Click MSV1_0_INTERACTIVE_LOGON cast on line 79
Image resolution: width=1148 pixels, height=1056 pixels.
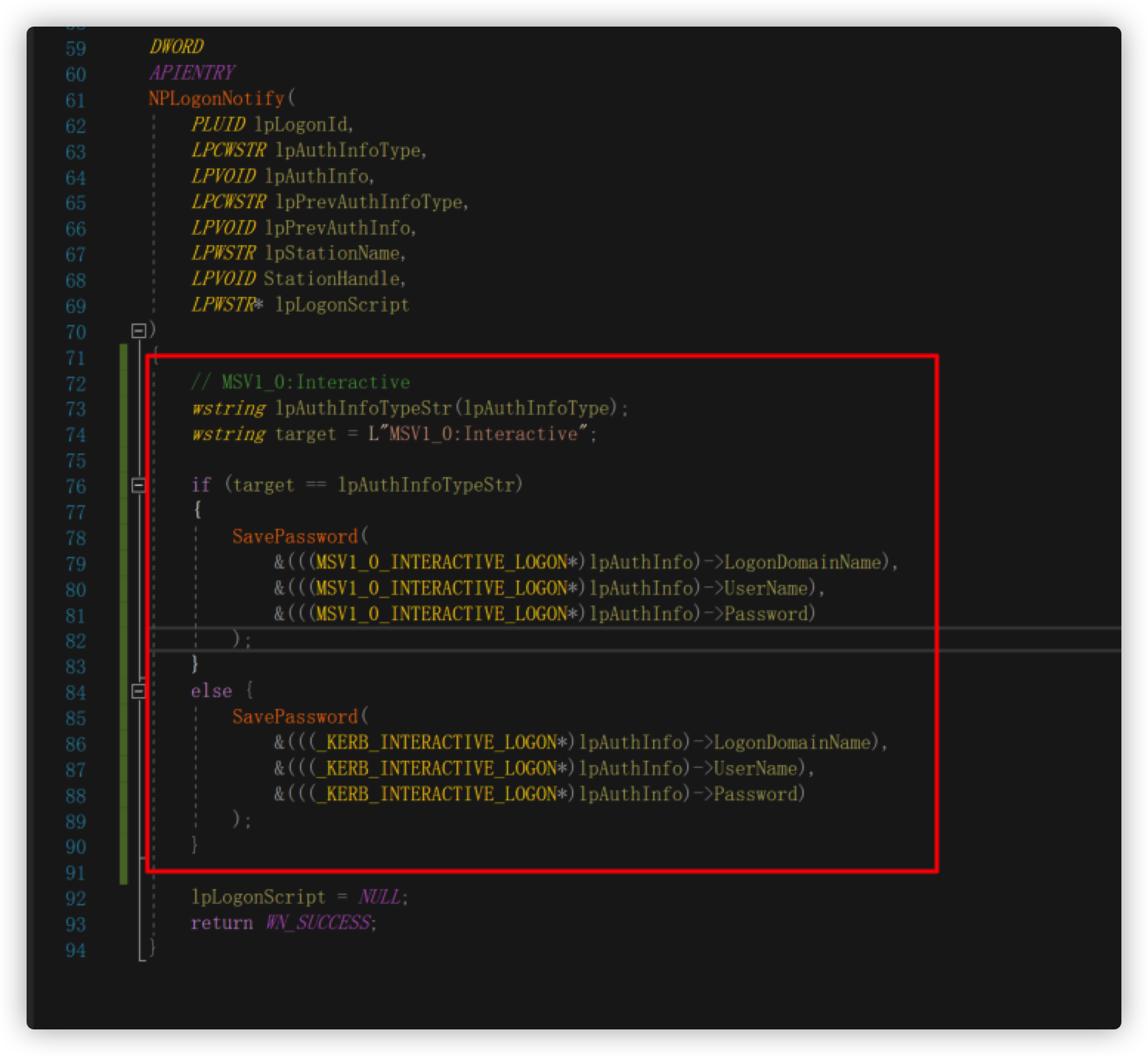(441, 562)
